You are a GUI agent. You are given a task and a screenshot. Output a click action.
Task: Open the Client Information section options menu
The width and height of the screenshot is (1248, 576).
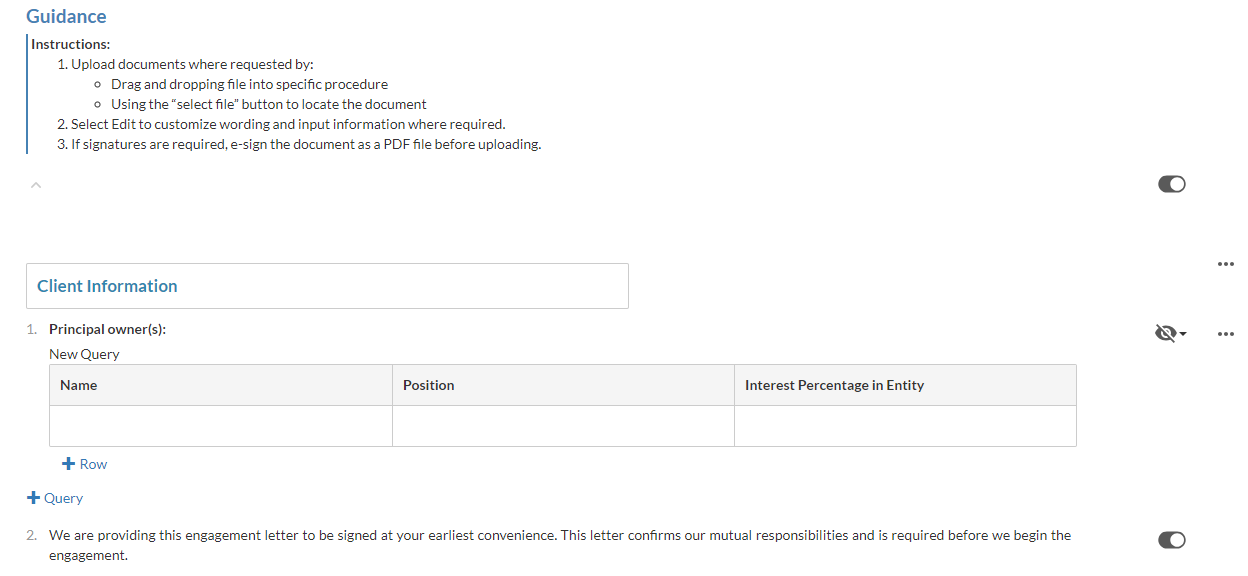1226,264
